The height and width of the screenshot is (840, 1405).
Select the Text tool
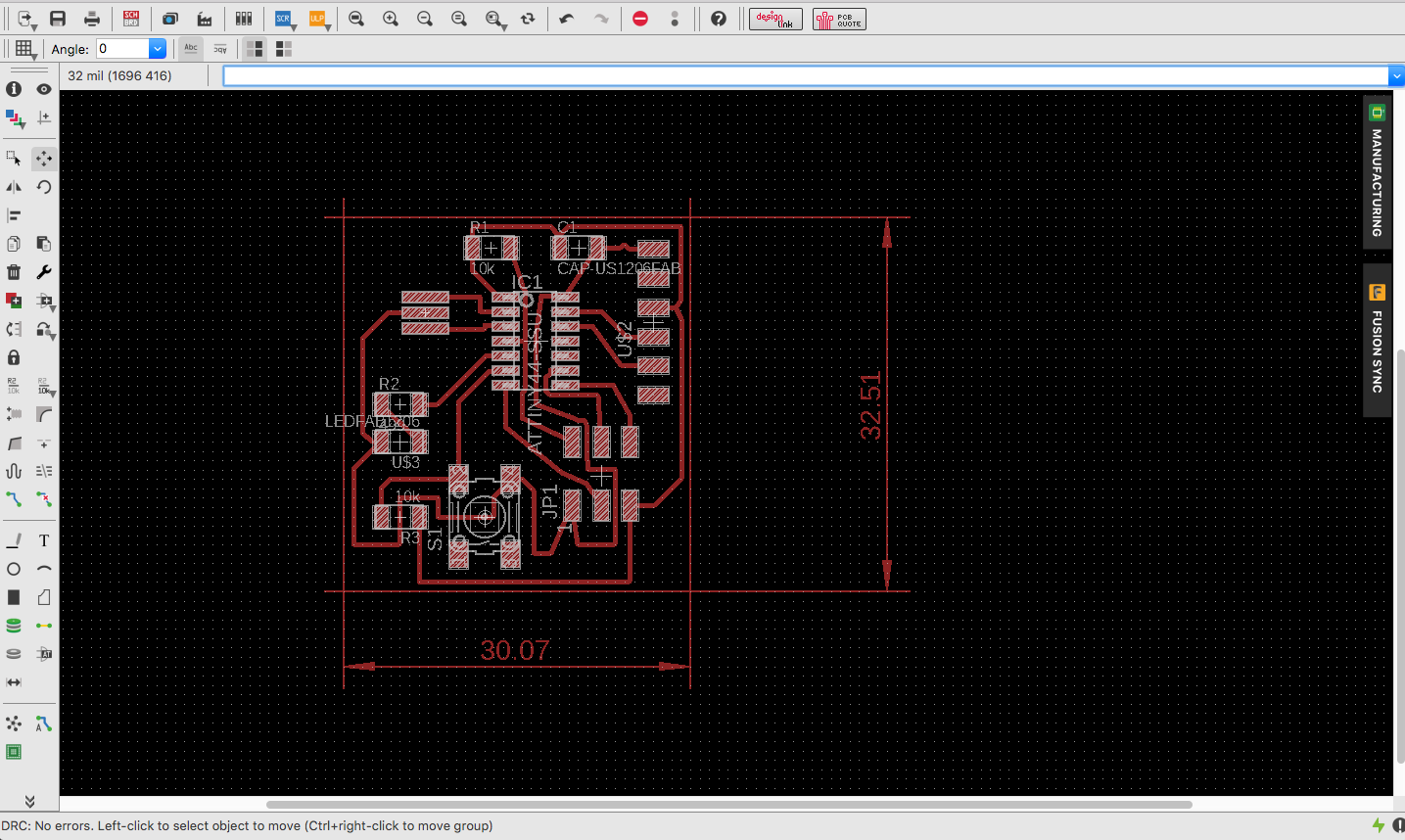pos(44,540)
